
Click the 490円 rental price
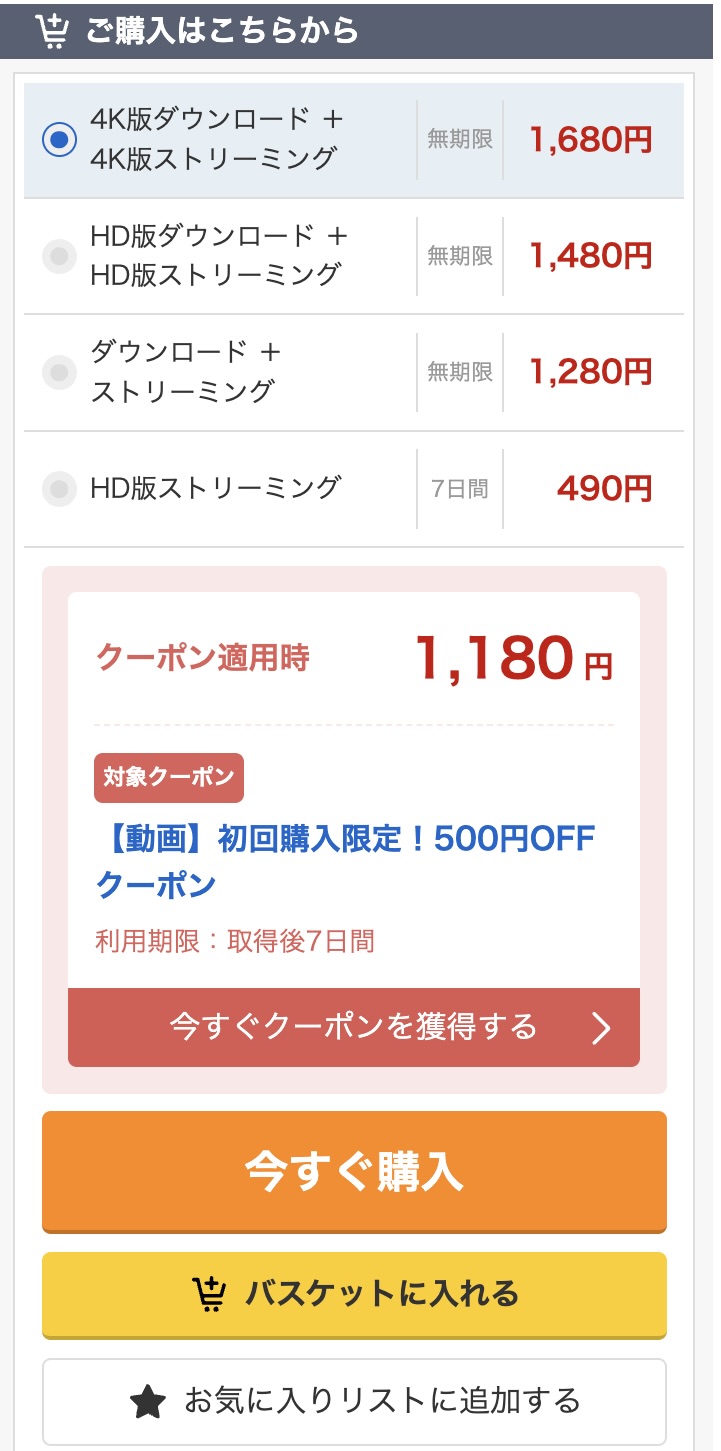coord(604,489)
